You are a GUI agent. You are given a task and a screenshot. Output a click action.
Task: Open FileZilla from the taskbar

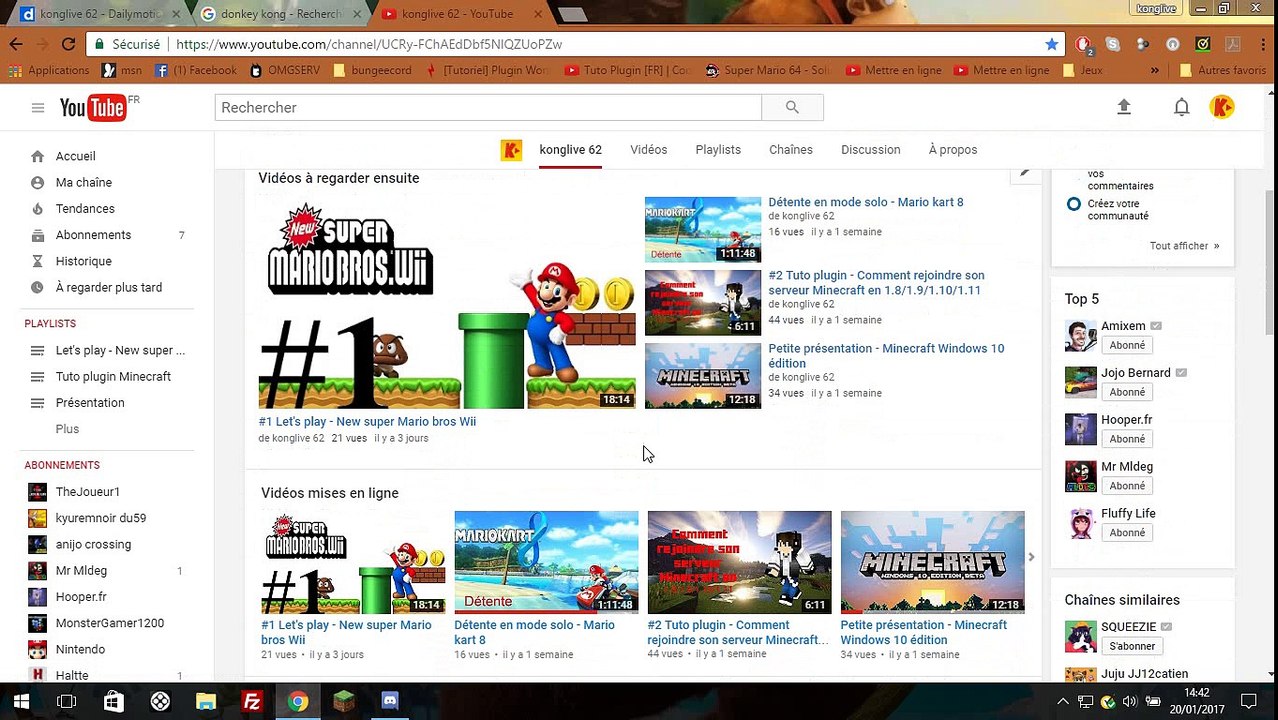click(252, 701)
